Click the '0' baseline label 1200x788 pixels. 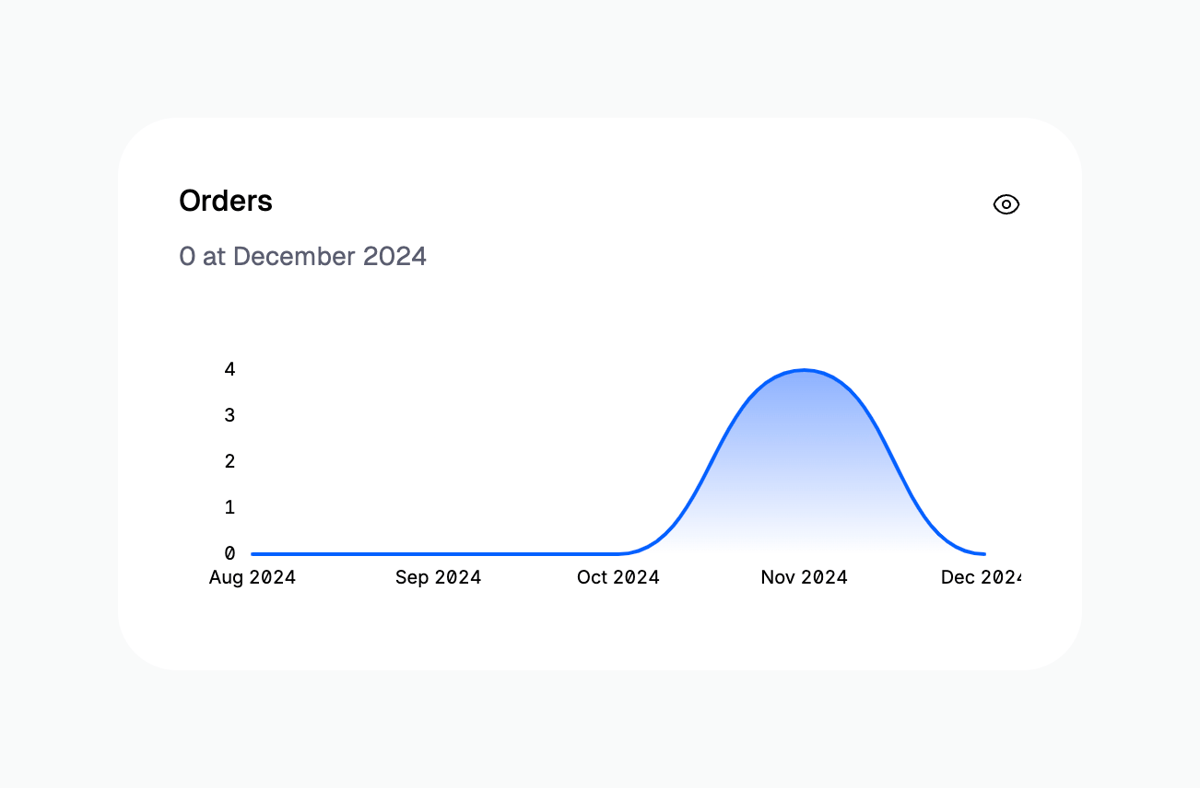(229, 551)
